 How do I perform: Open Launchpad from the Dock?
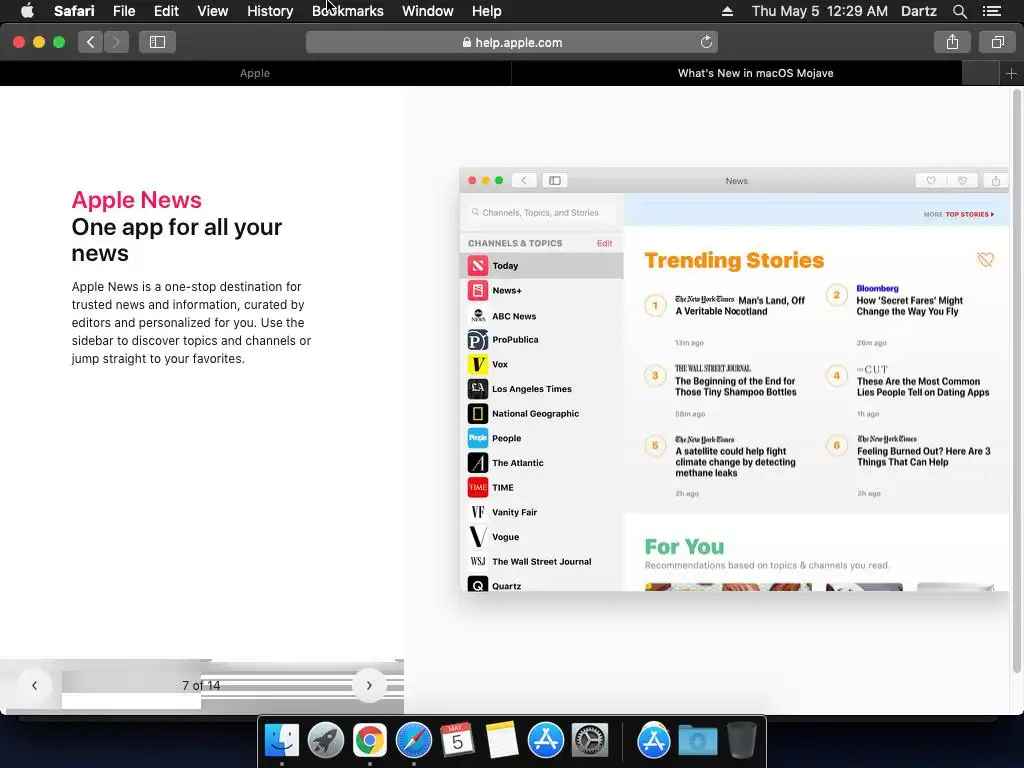(x=326, y=741)
